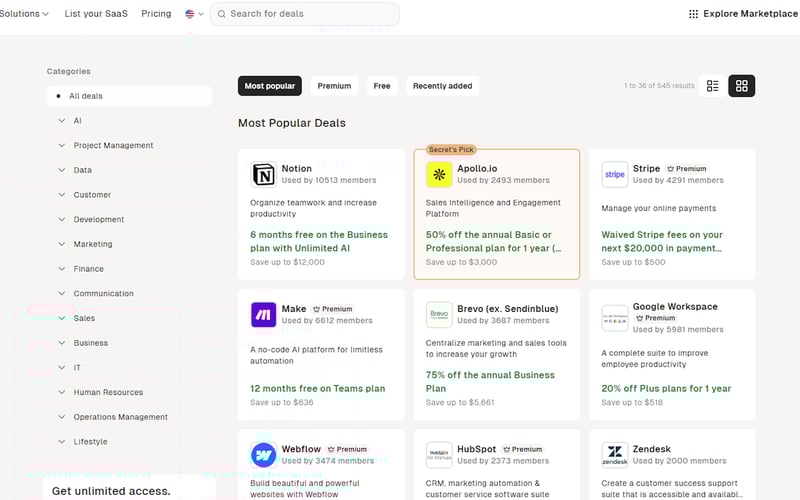800x500 pixels.
Task: Open the Zendesk deal title
Action: 652,449
